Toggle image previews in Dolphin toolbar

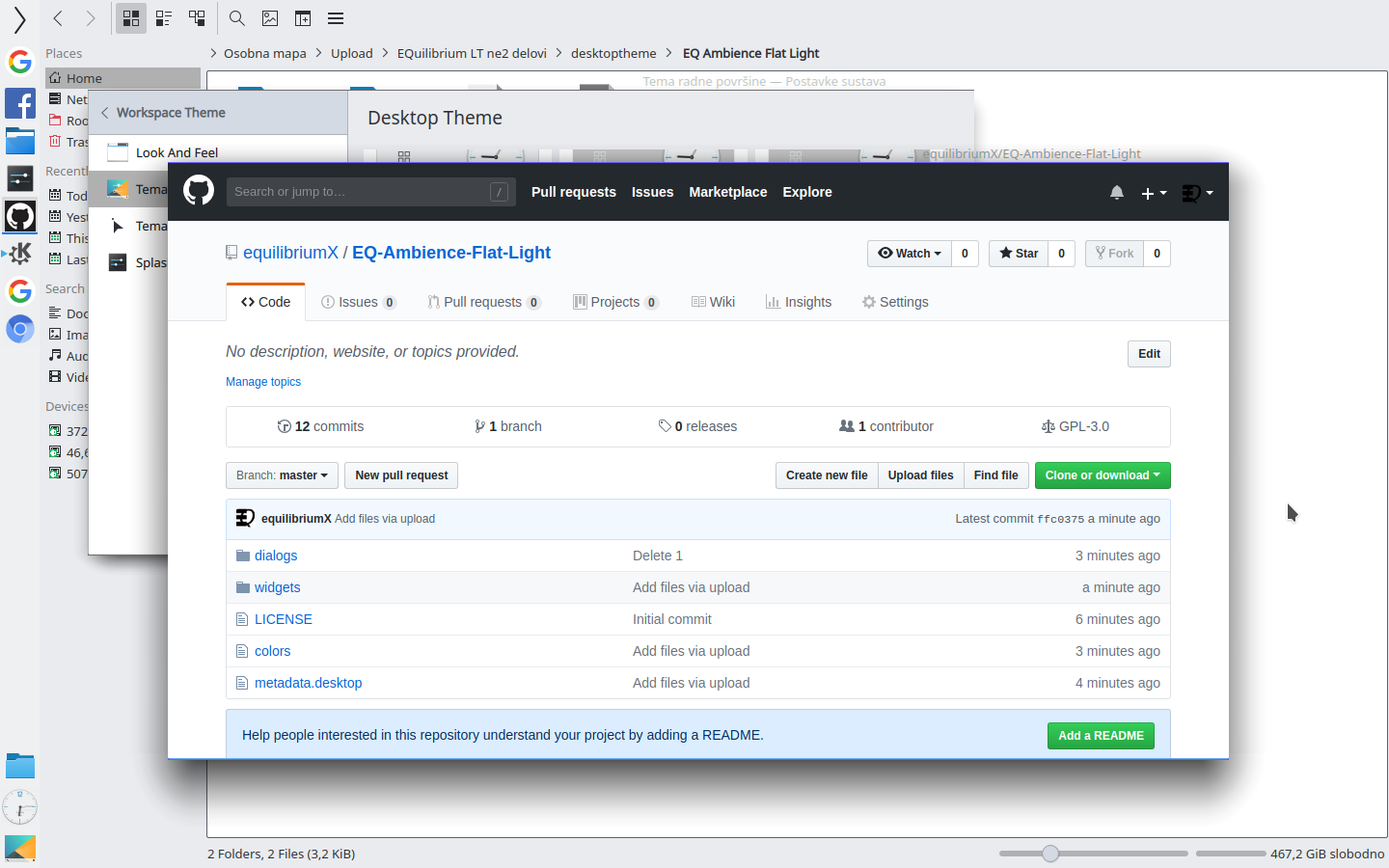pos(270,18)
